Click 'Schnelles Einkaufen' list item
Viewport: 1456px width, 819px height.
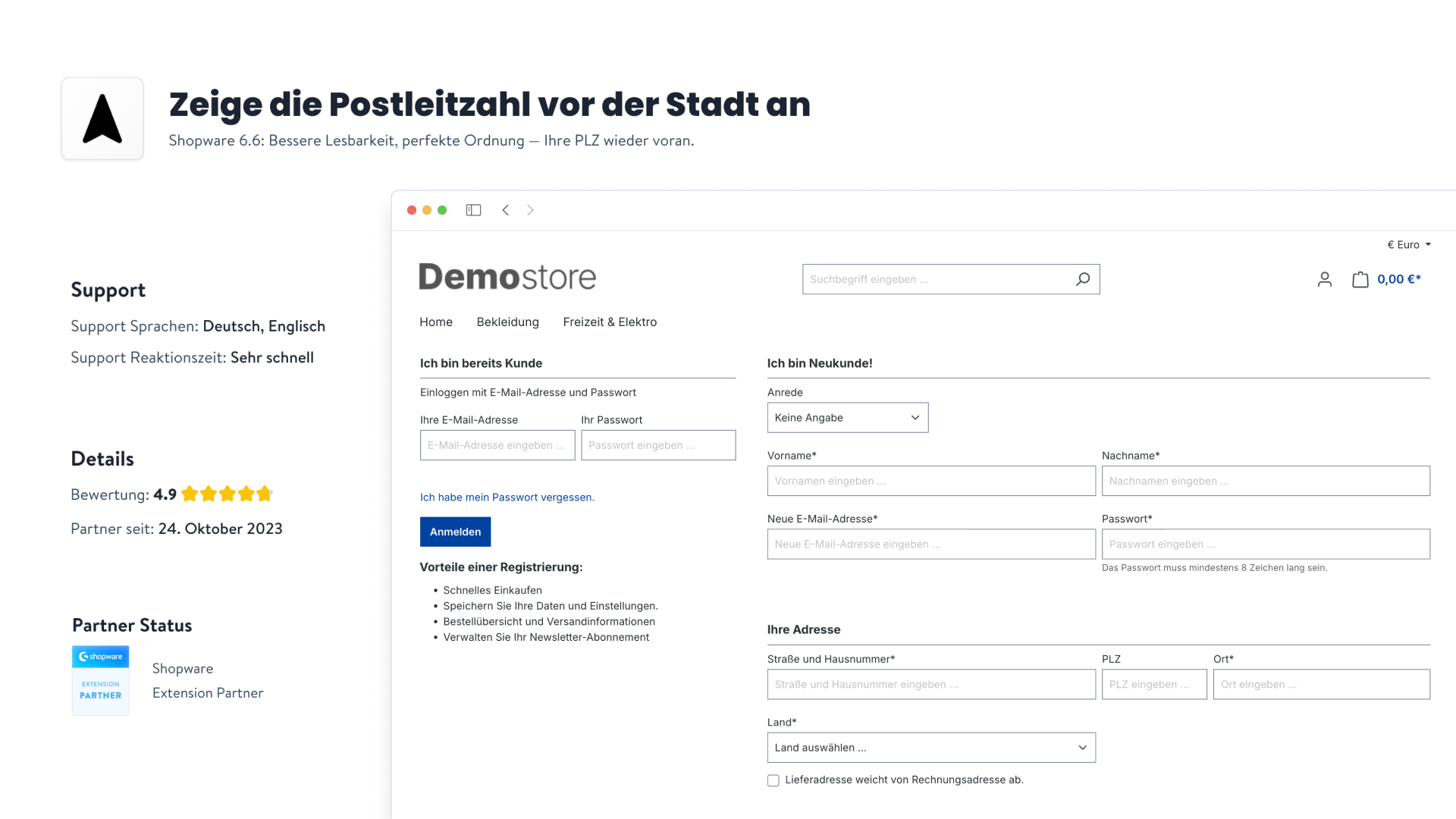492,590
